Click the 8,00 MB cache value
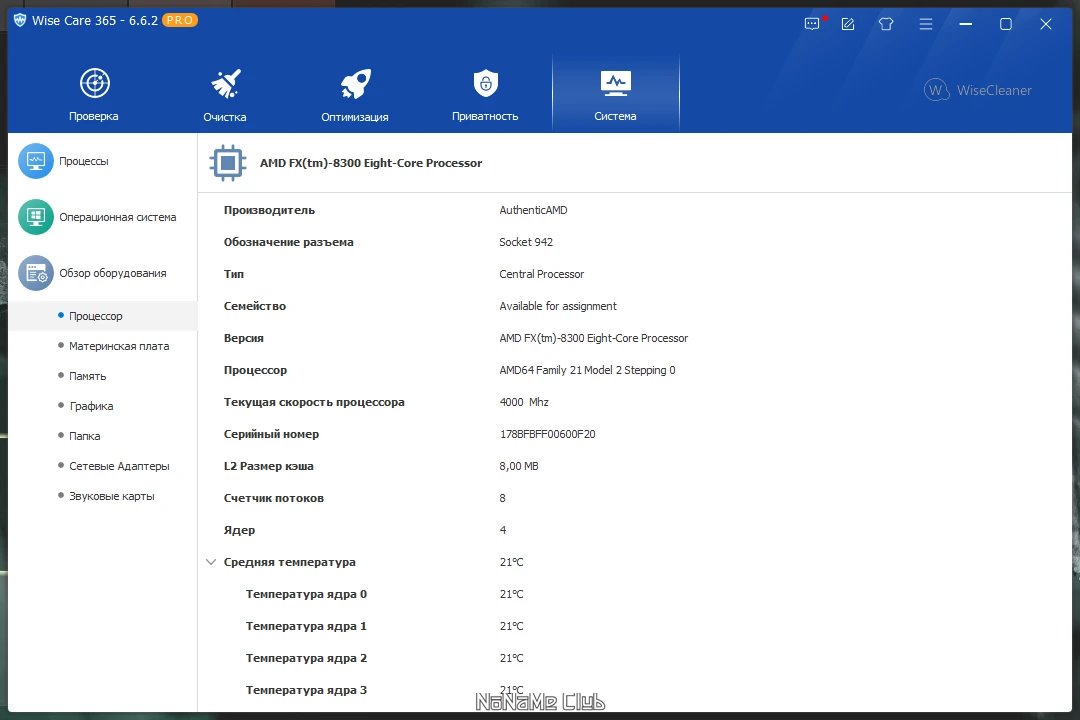 (519, 466)
